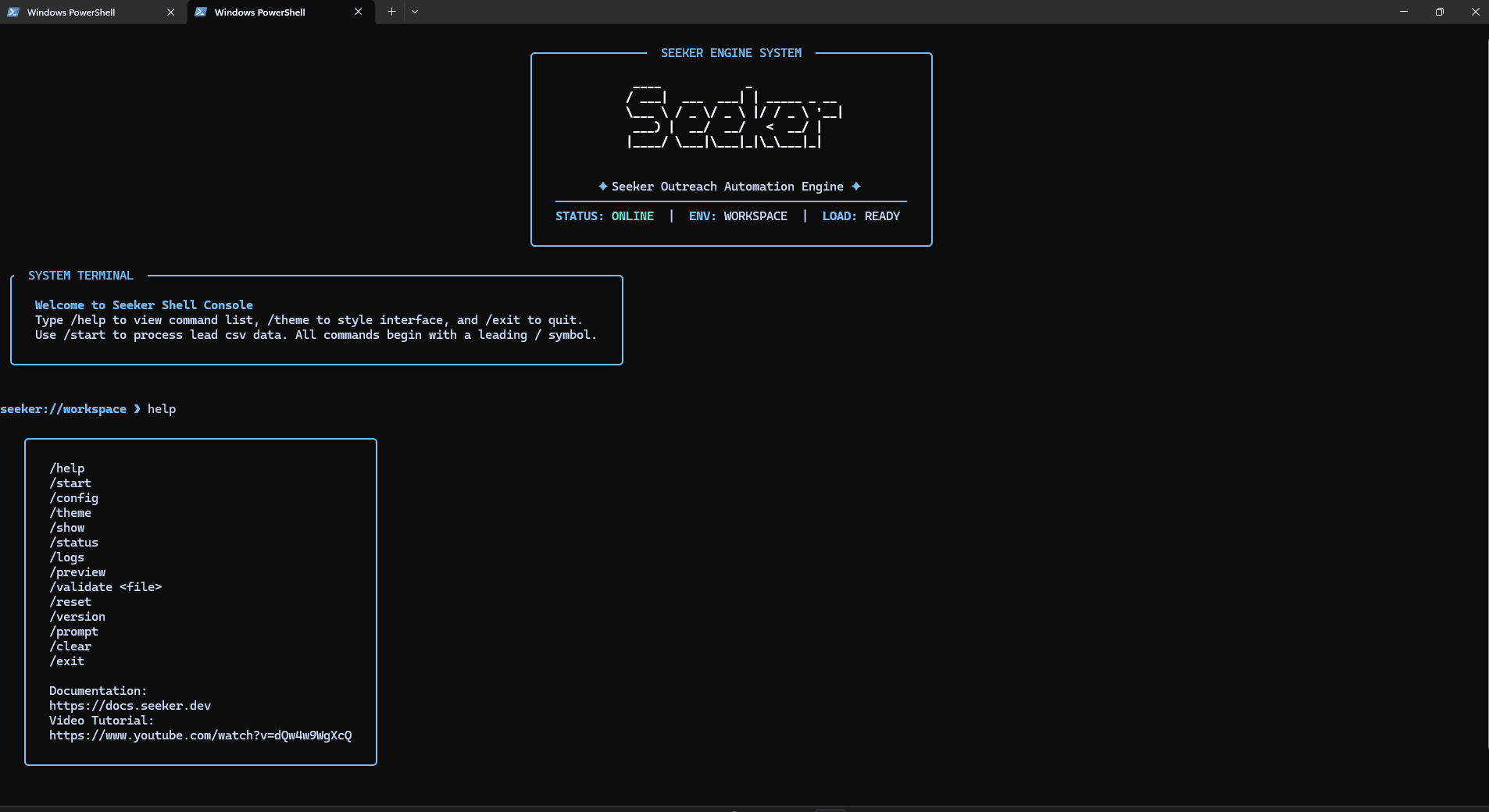The height and width of the screenshot is (812, 1489).
Task: Close the terminal window
Action: point(1475,12)
